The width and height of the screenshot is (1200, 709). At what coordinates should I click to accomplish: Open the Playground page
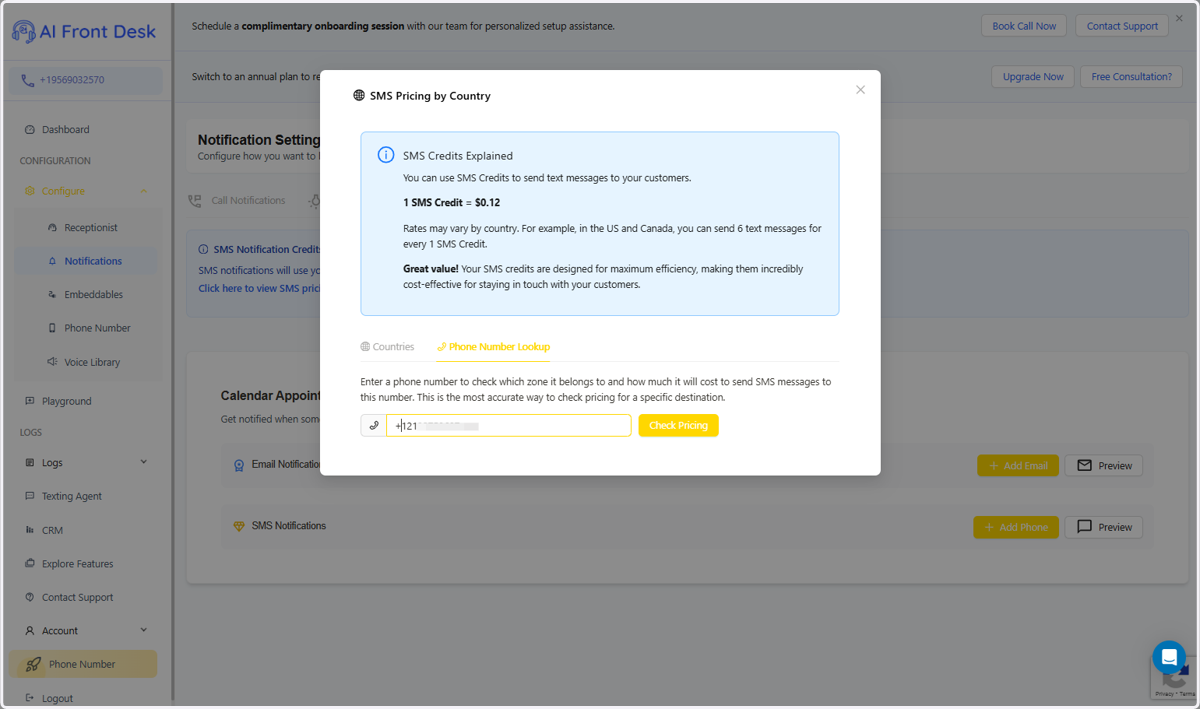pos(66,401)
